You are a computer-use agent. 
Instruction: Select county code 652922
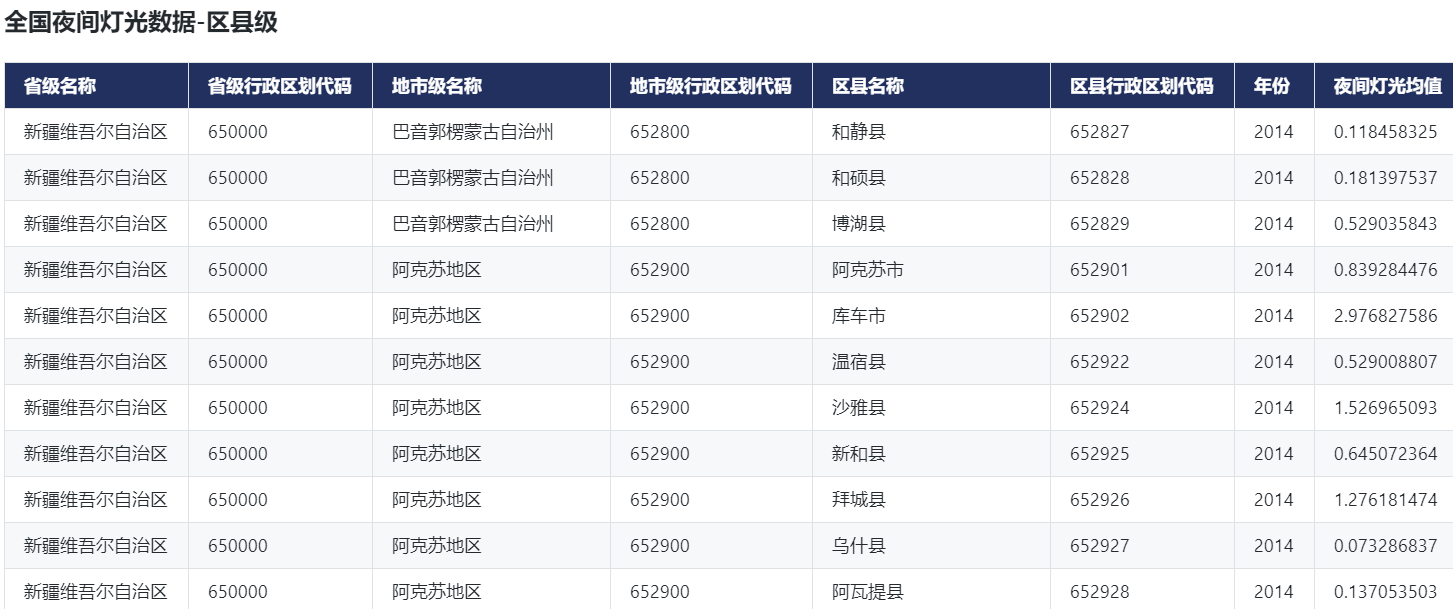tap(1099, 362)
